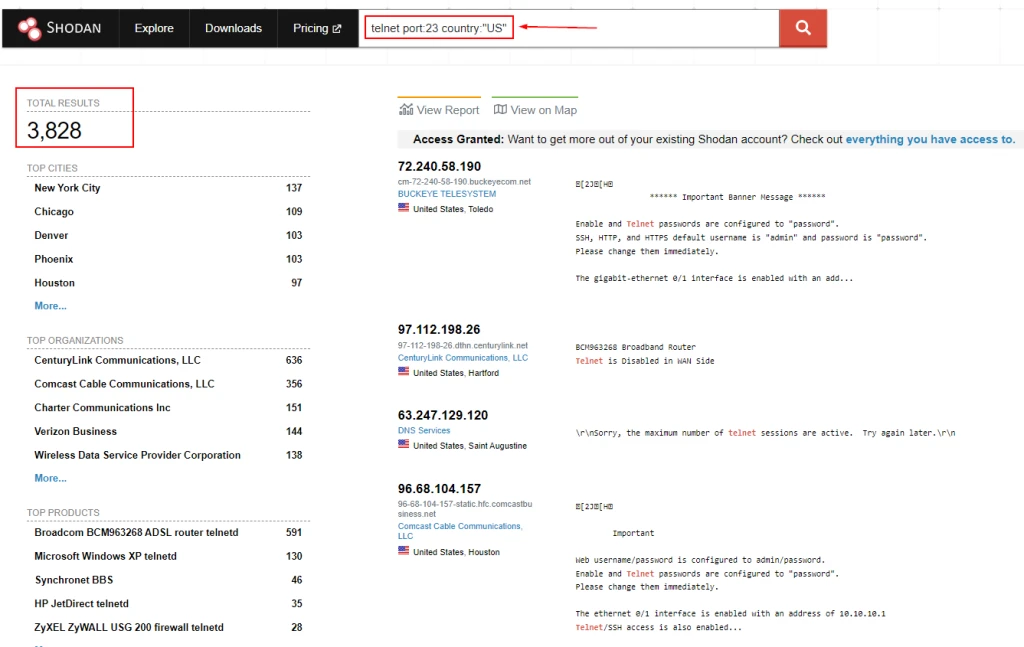Open IP result 72.240.58.190
This screenshot has width=1024, height=647.
pyautogui.click(x=439, y=166)
